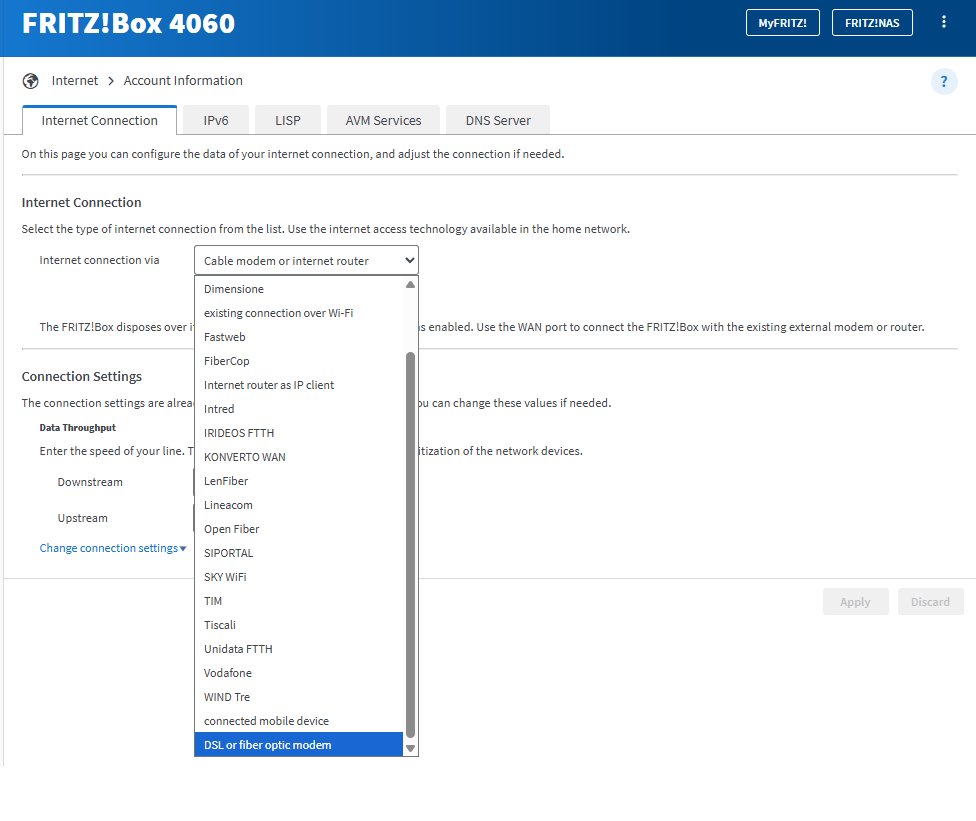Screen dimensions: 976x821
Task: Switch to the LISP tab
Action: pyautogui.click(x=287, y=120)
